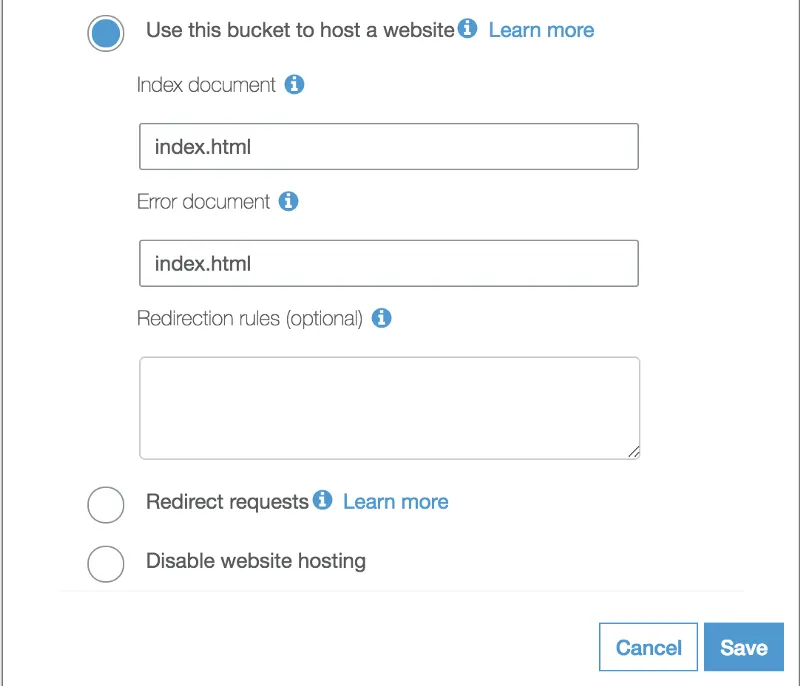Click the 'Use this bucket to host a website' label text

coord(300,30)
